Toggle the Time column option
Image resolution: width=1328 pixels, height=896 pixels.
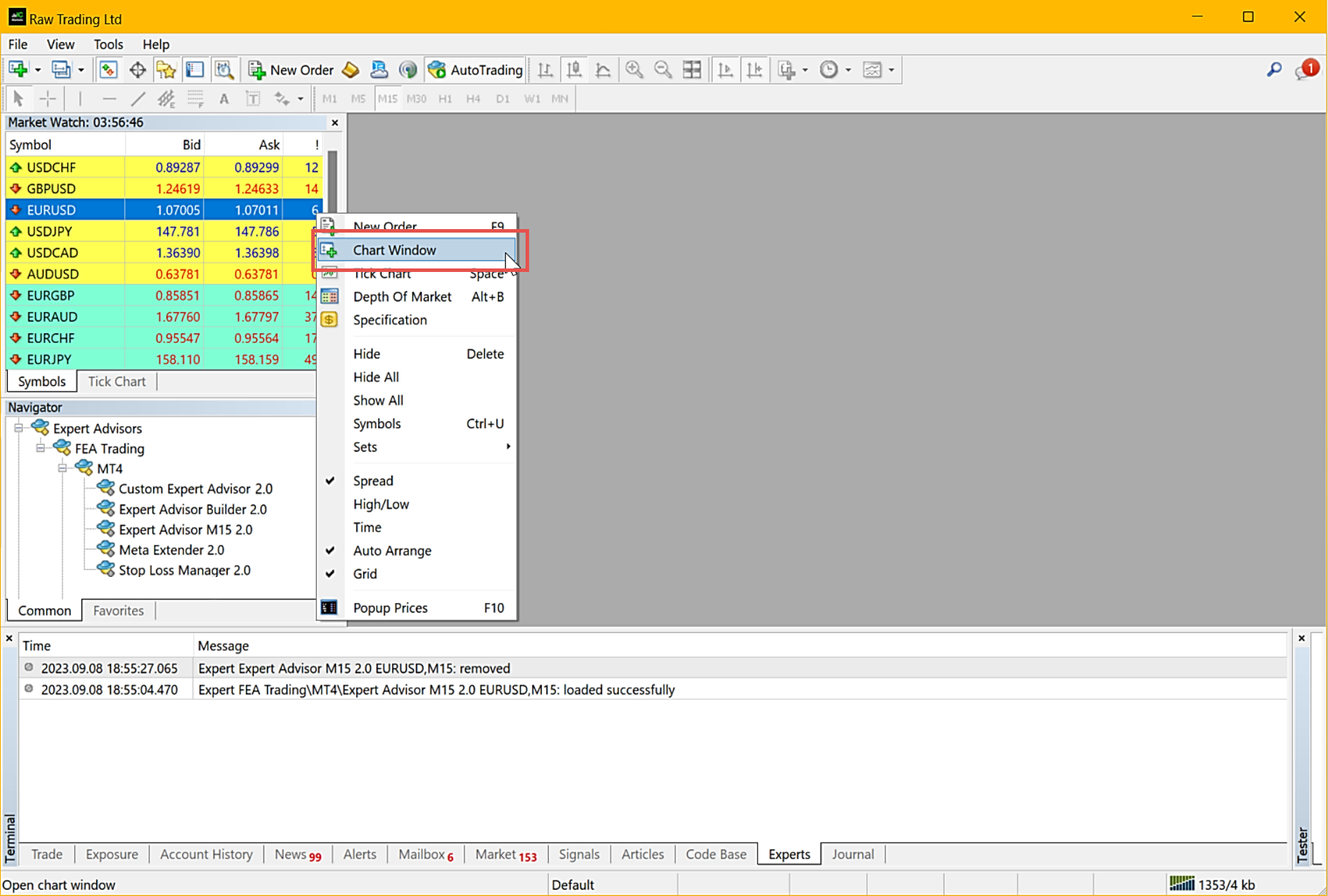coord(417,527)
